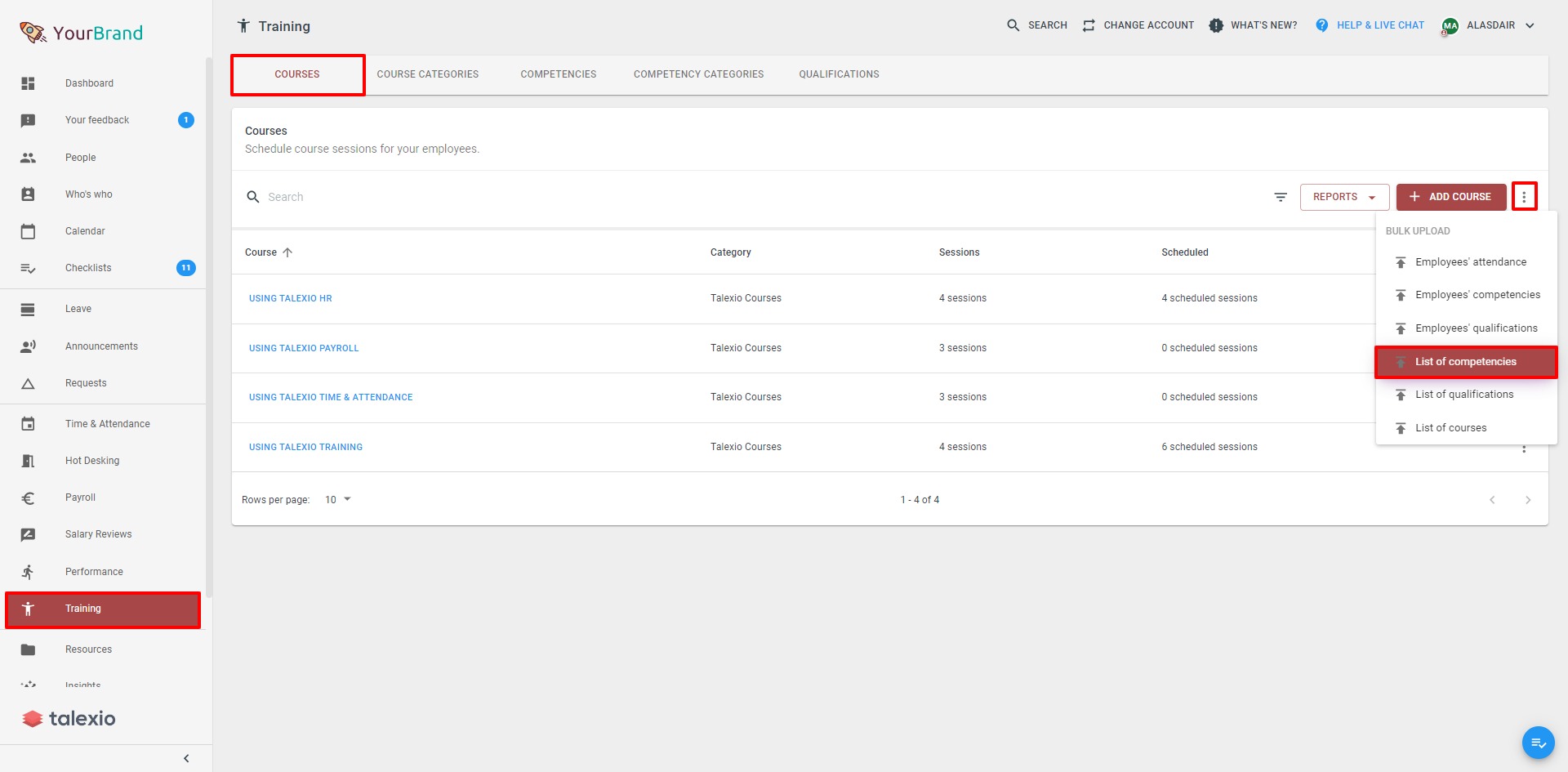This screenshot has height=772, width=1568.
Task: Open the rows per page dropdown
Action: coord(338,500)
